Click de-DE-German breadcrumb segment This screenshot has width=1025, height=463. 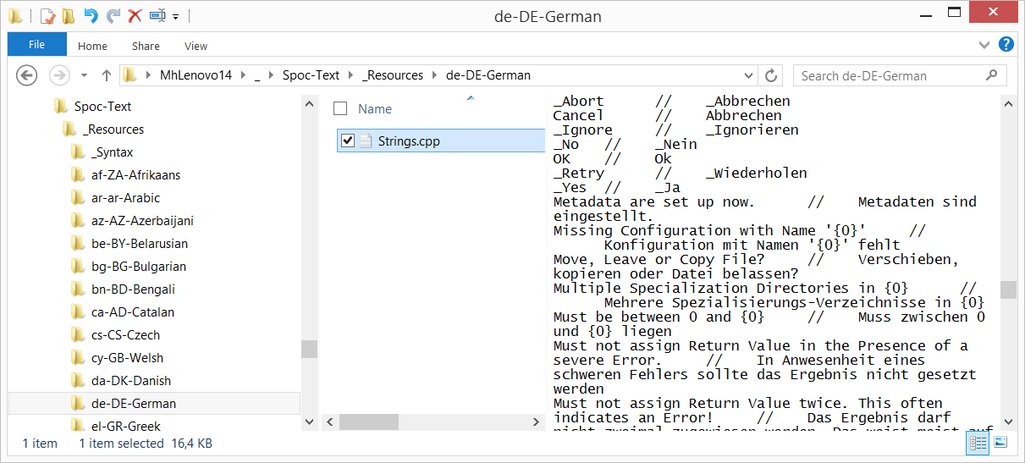(488, 75)
